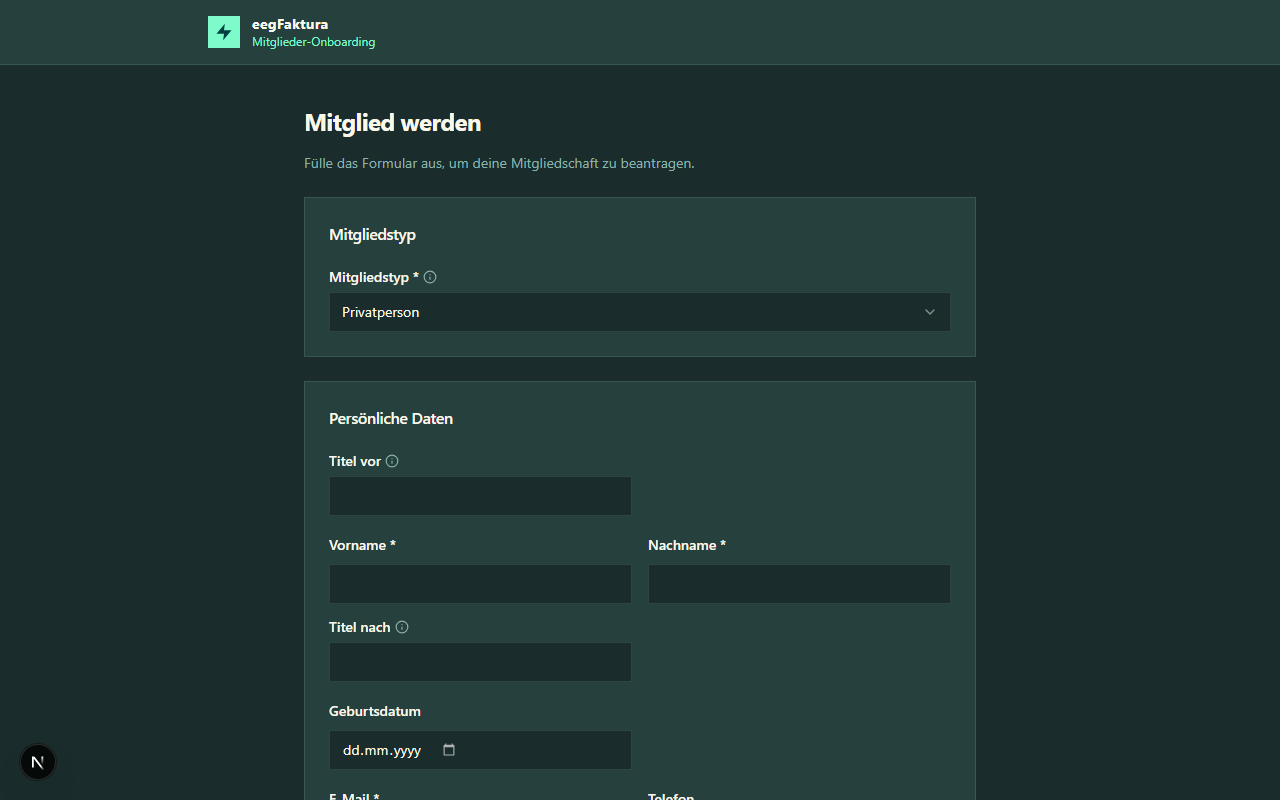Click the 'Fülle das Formular aus' description text

click(499, 163)
